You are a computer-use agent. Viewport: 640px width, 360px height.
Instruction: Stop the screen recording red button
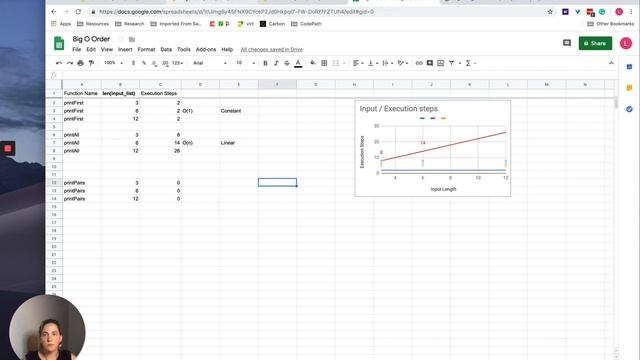[7, 149]
